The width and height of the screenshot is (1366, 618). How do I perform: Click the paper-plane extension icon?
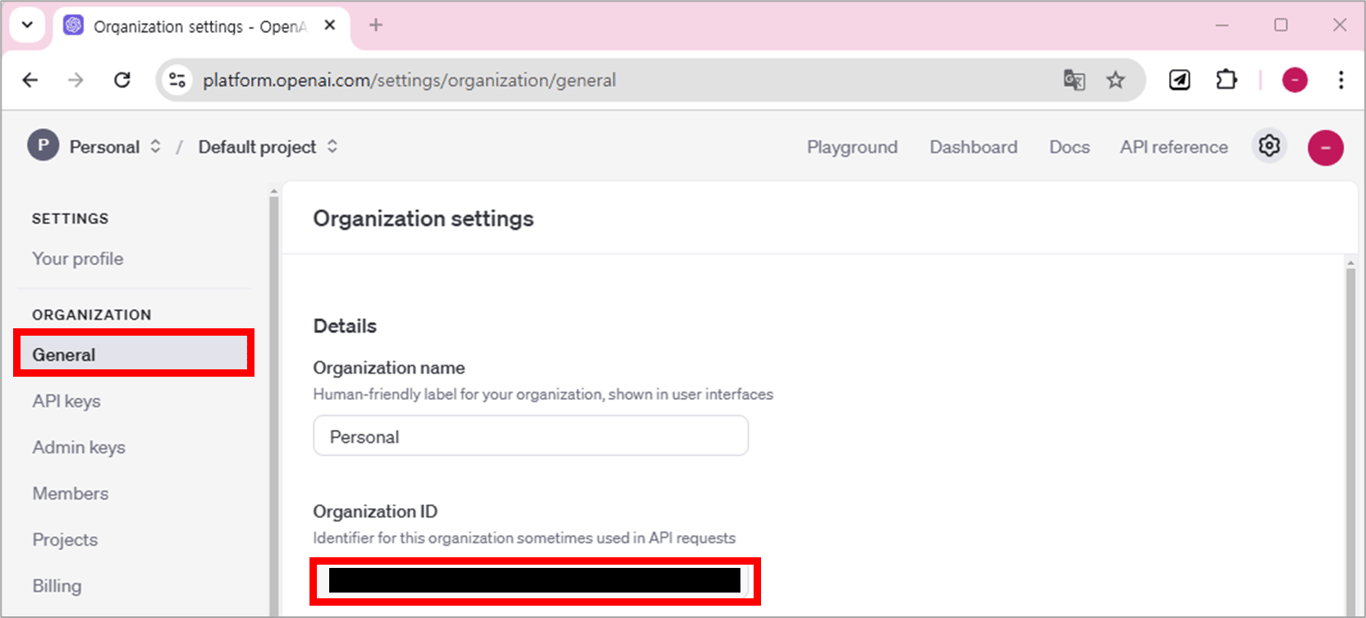[1180, 80]
